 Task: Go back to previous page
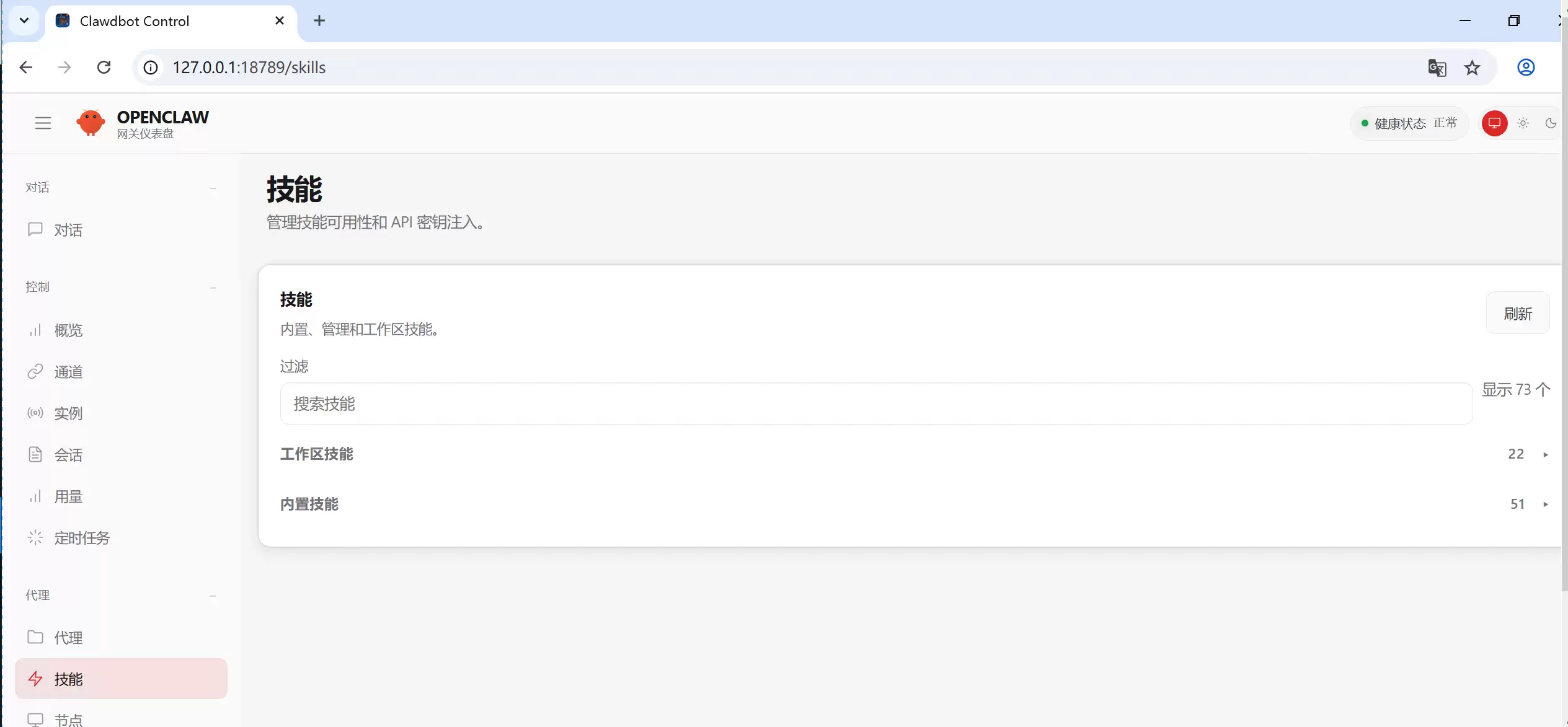pos(26,68)
